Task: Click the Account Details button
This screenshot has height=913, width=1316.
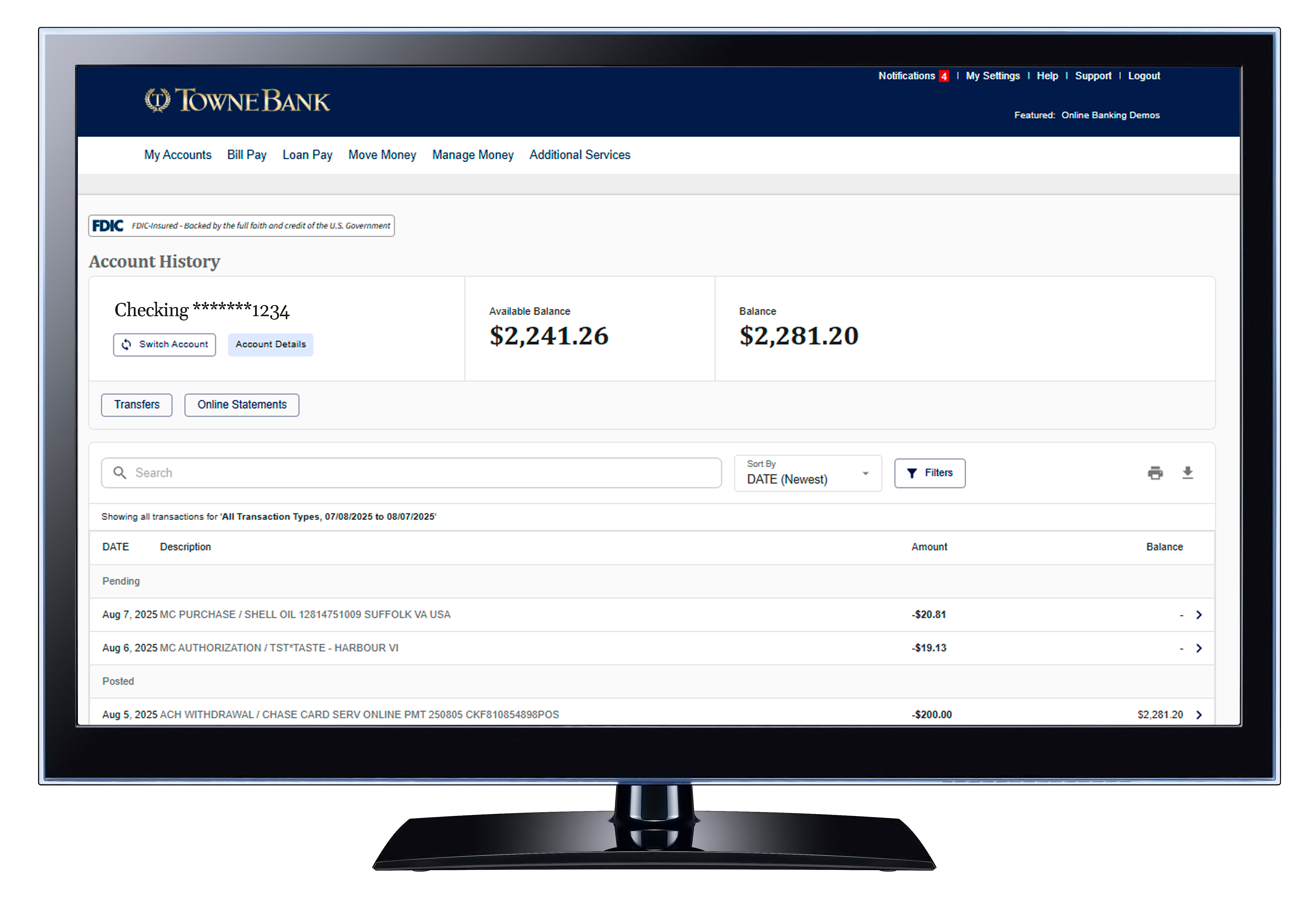Action: pyautogui.click(x=270, y=344)
